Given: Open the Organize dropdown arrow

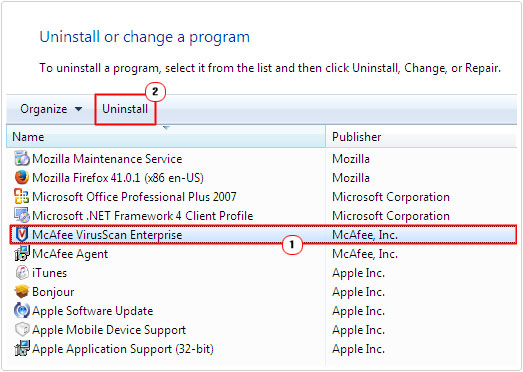Looking at the screenshot, I should pos(79,109).
